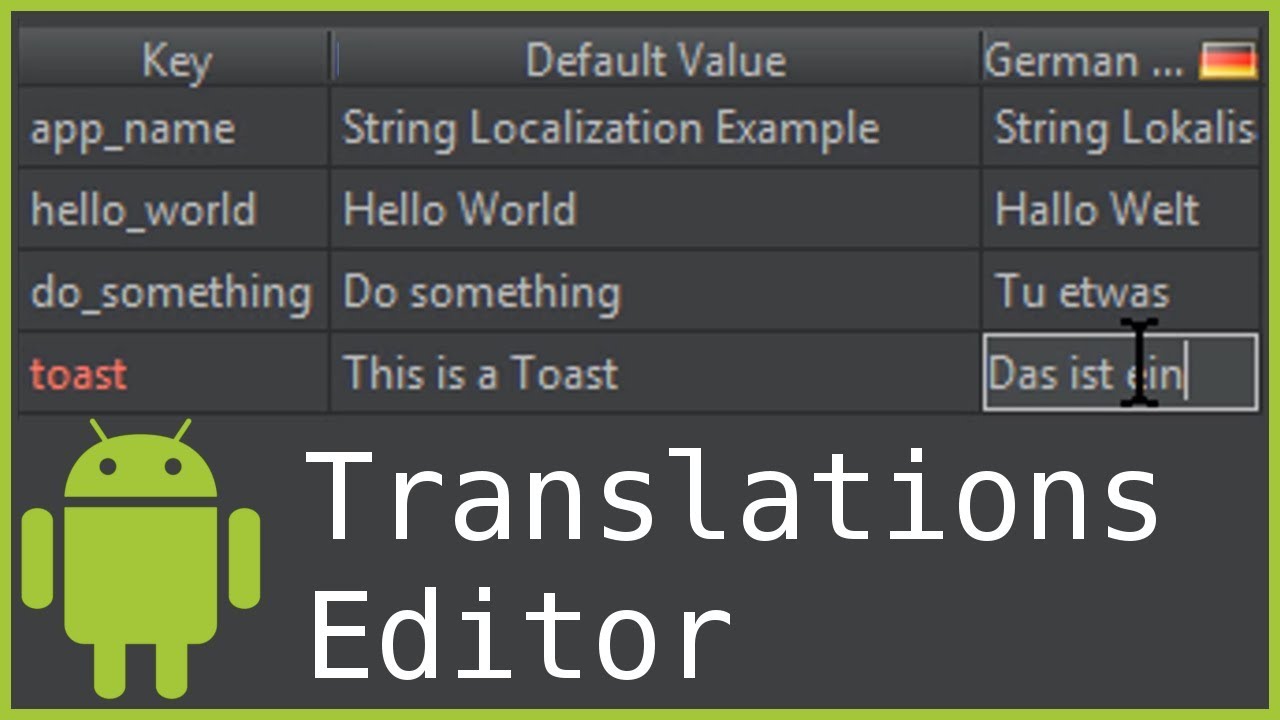Open the 'String Lokalis' German translation cell
Screen dimensions: 1280x720
[x=1120, y=129]
